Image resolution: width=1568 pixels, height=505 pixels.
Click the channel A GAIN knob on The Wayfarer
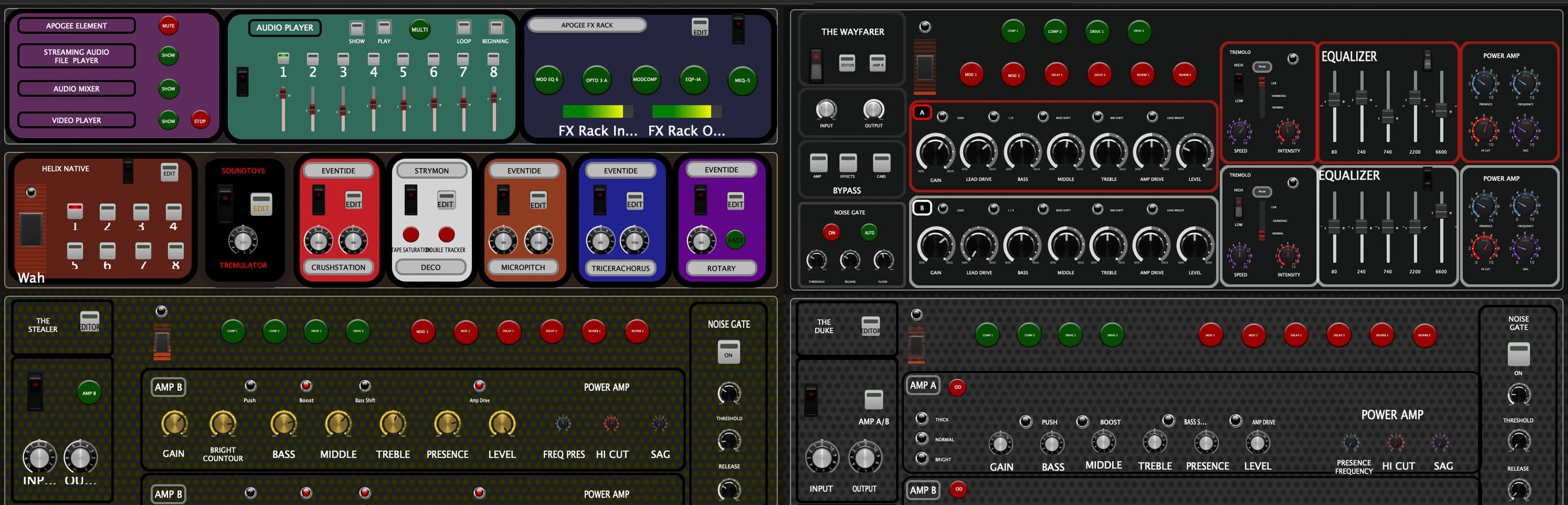(x=935, y=152)
